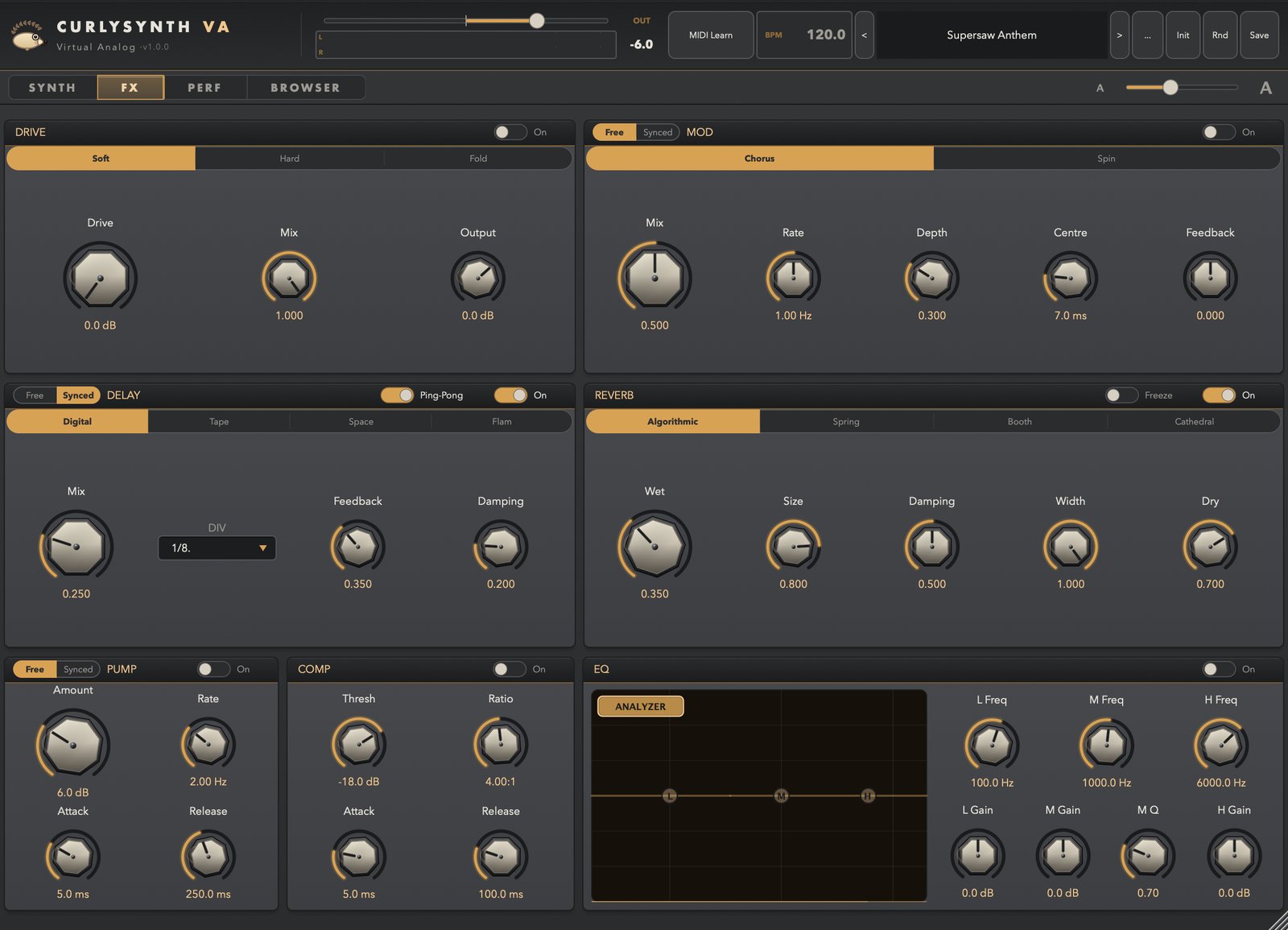1288x930 pixels.
Task: Click the REVERB Width knob
Action: (x=1070, y=547)
